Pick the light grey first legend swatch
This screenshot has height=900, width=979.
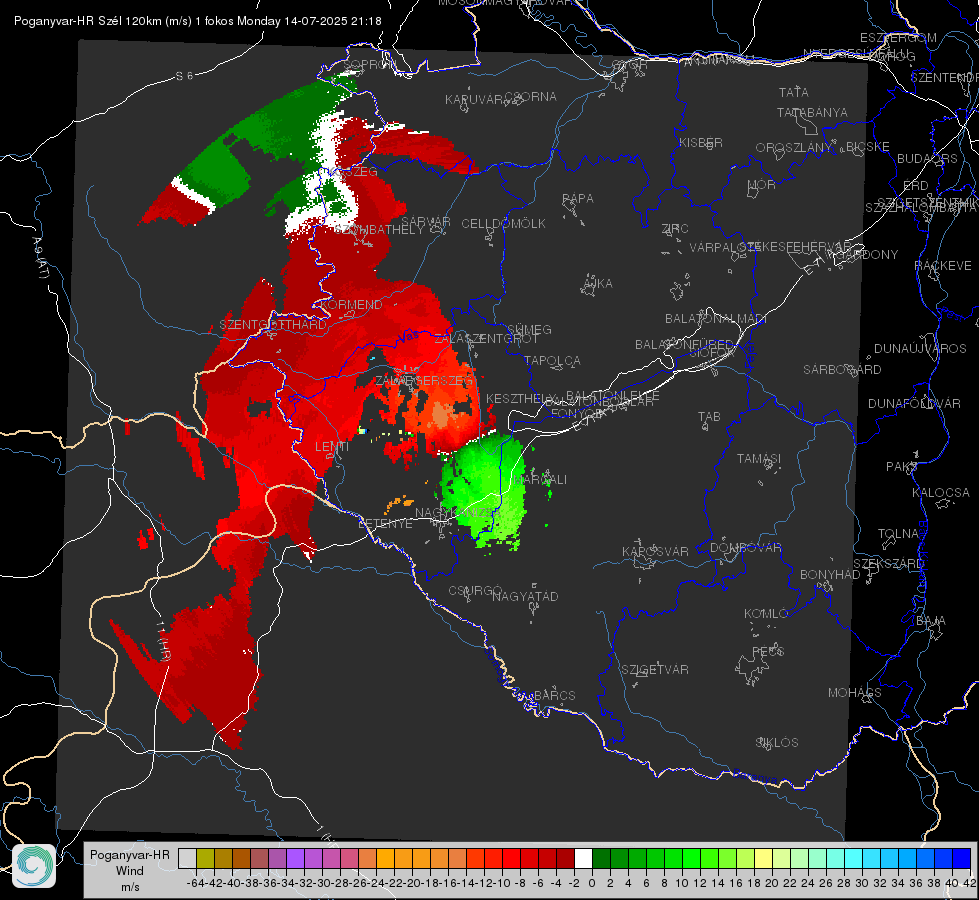pyautogui.click(x=187, y=858)
